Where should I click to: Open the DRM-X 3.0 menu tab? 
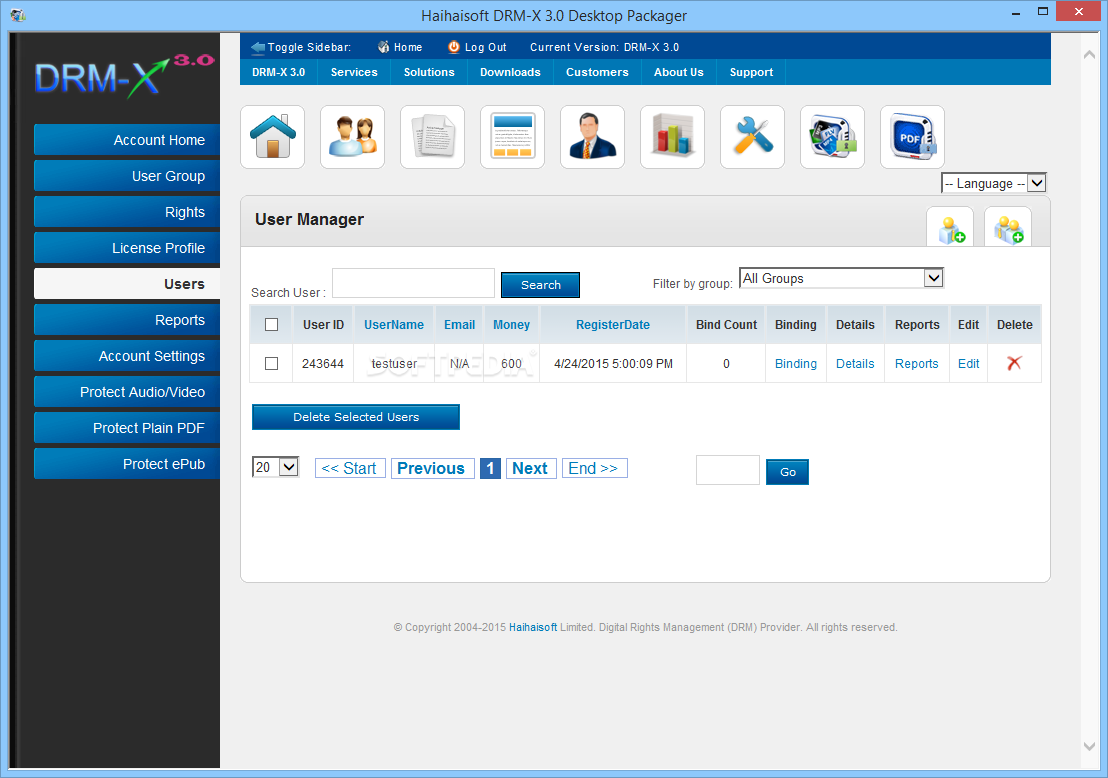click(278, 72)
